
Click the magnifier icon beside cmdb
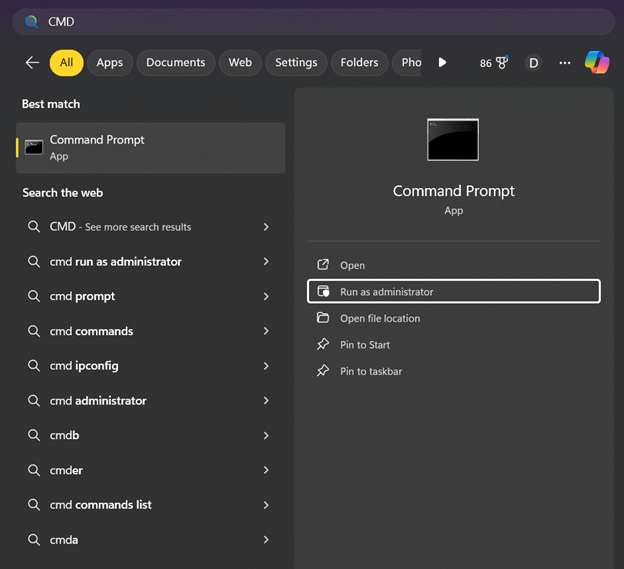34,435
